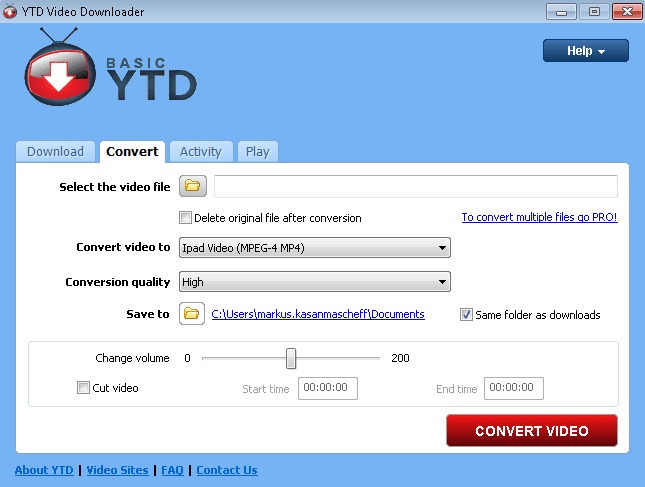Browse for video file using folder icon
Screen dimensions: 645x487
[193, 186]
